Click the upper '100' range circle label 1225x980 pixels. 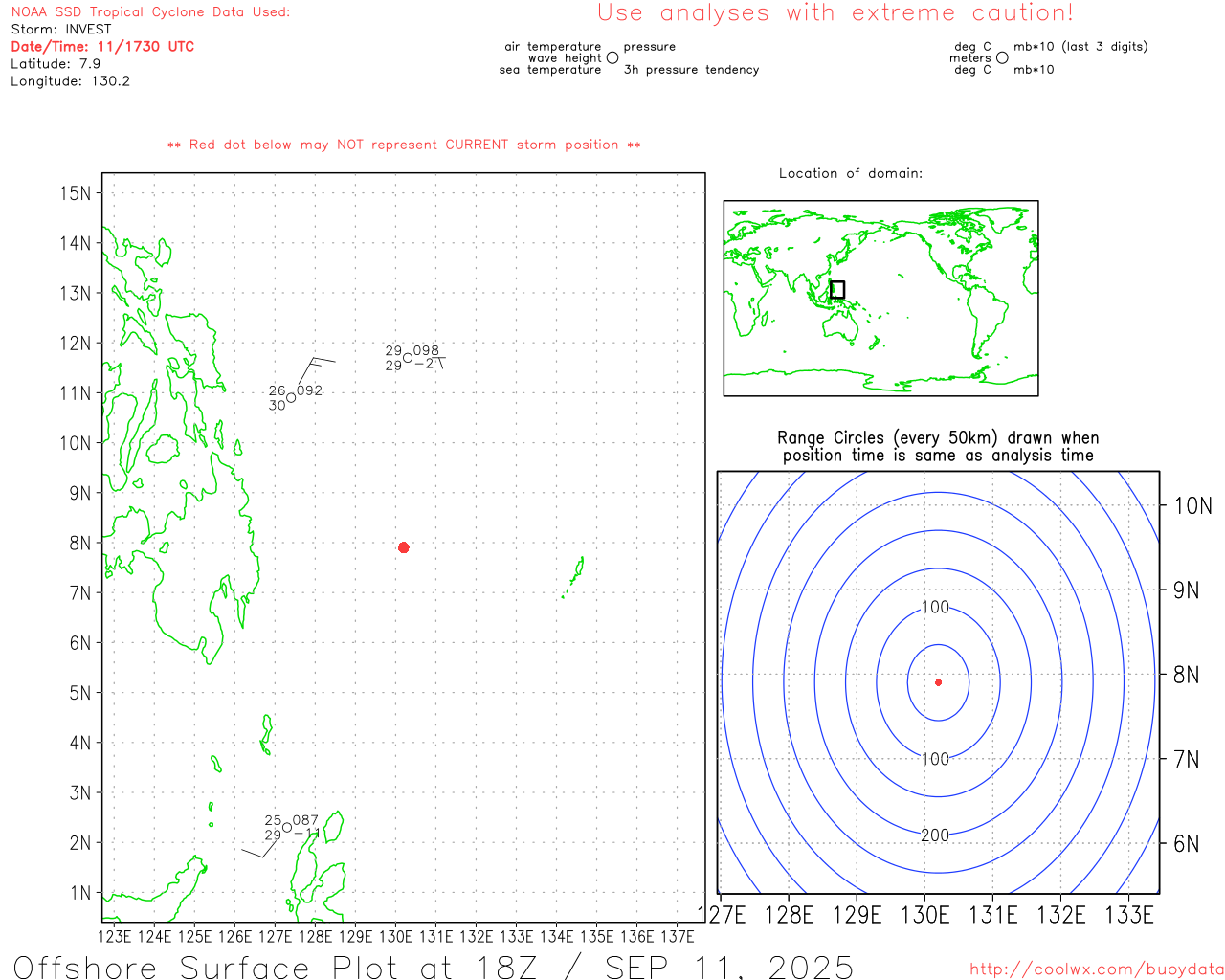[x=935, y=608]
